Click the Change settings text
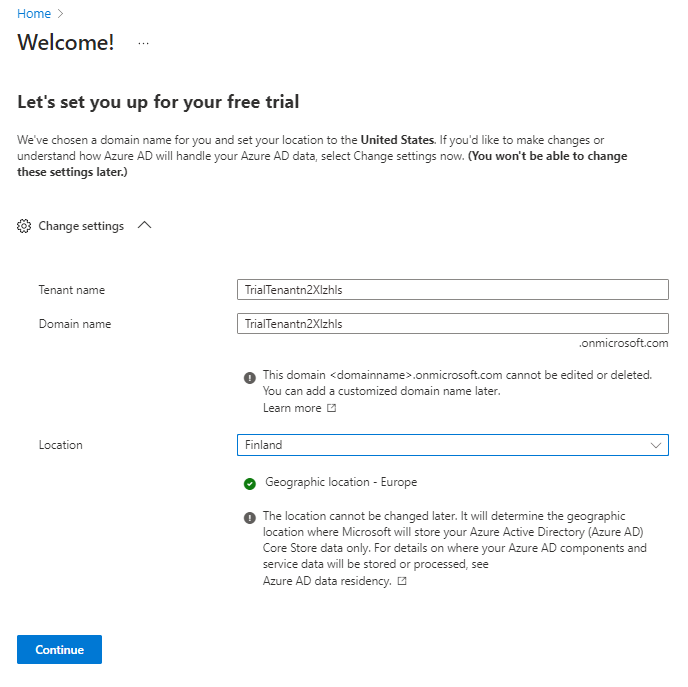Image resolution: width=688 pixels, height=687 pixels. click(81, 226)
